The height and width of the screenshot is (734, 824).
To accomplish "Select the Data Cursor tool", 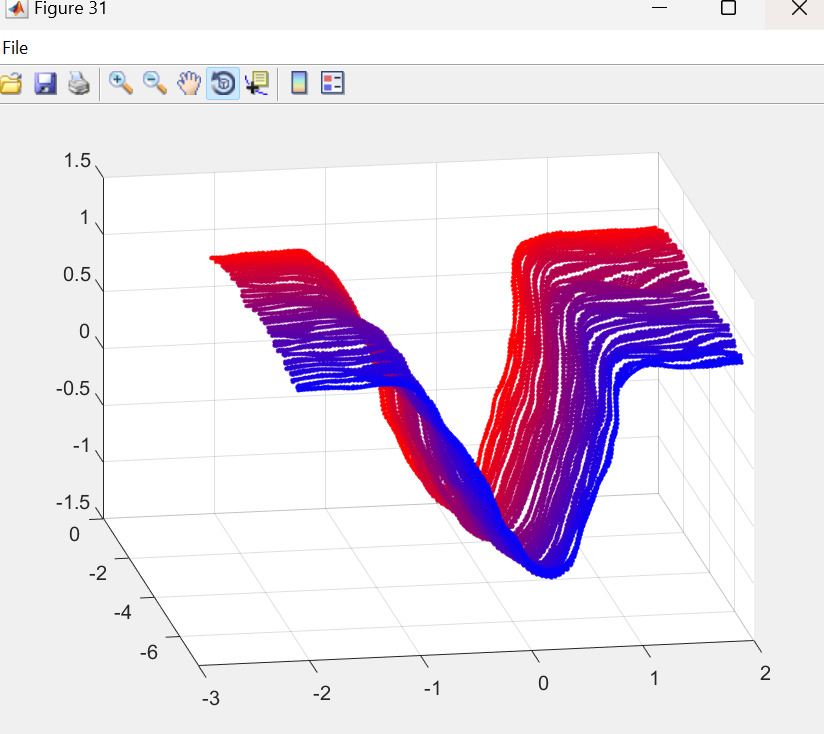I will 257,84.
